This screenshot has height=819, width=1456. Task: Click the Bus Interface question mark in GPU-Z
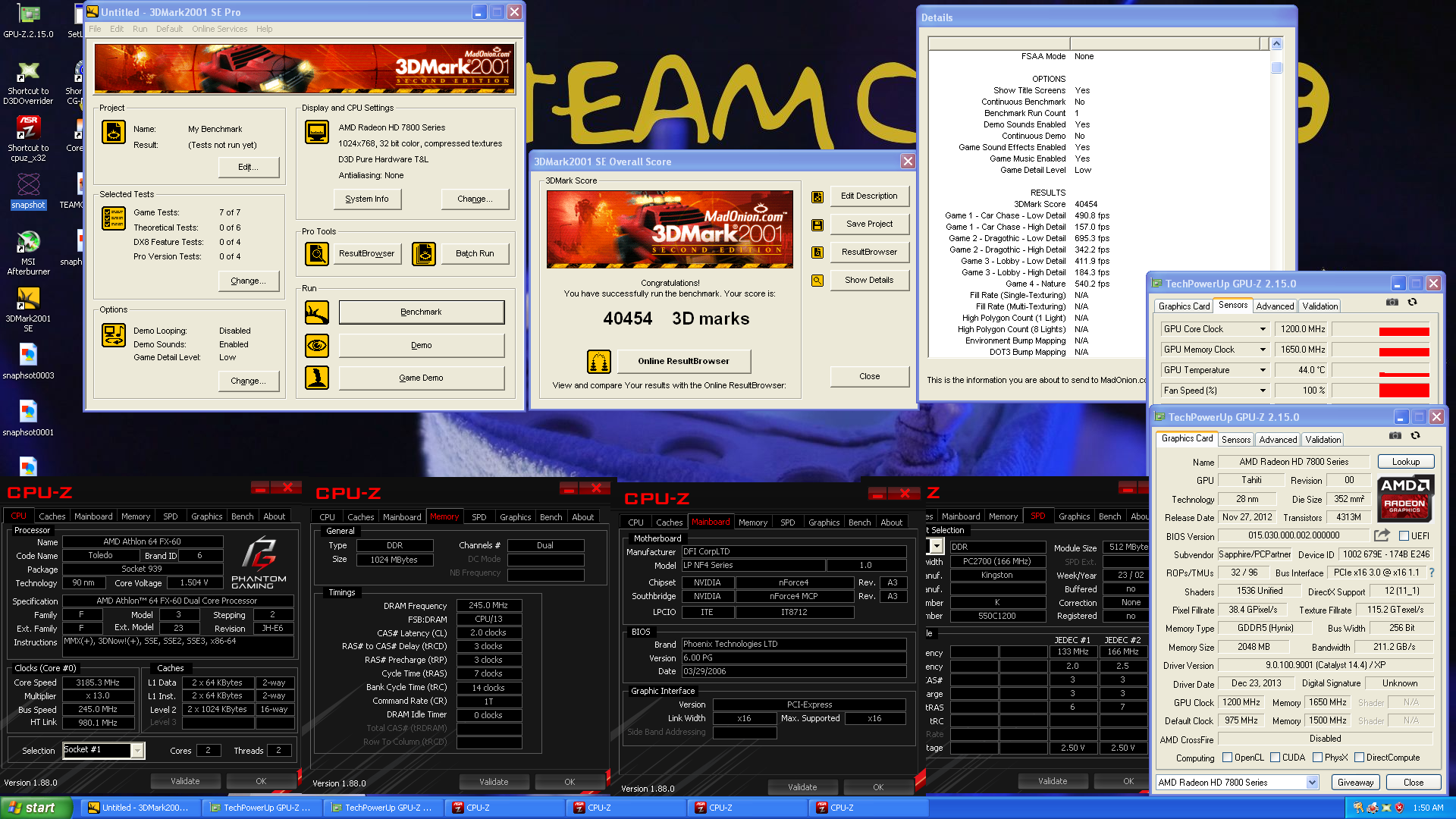1432,573
